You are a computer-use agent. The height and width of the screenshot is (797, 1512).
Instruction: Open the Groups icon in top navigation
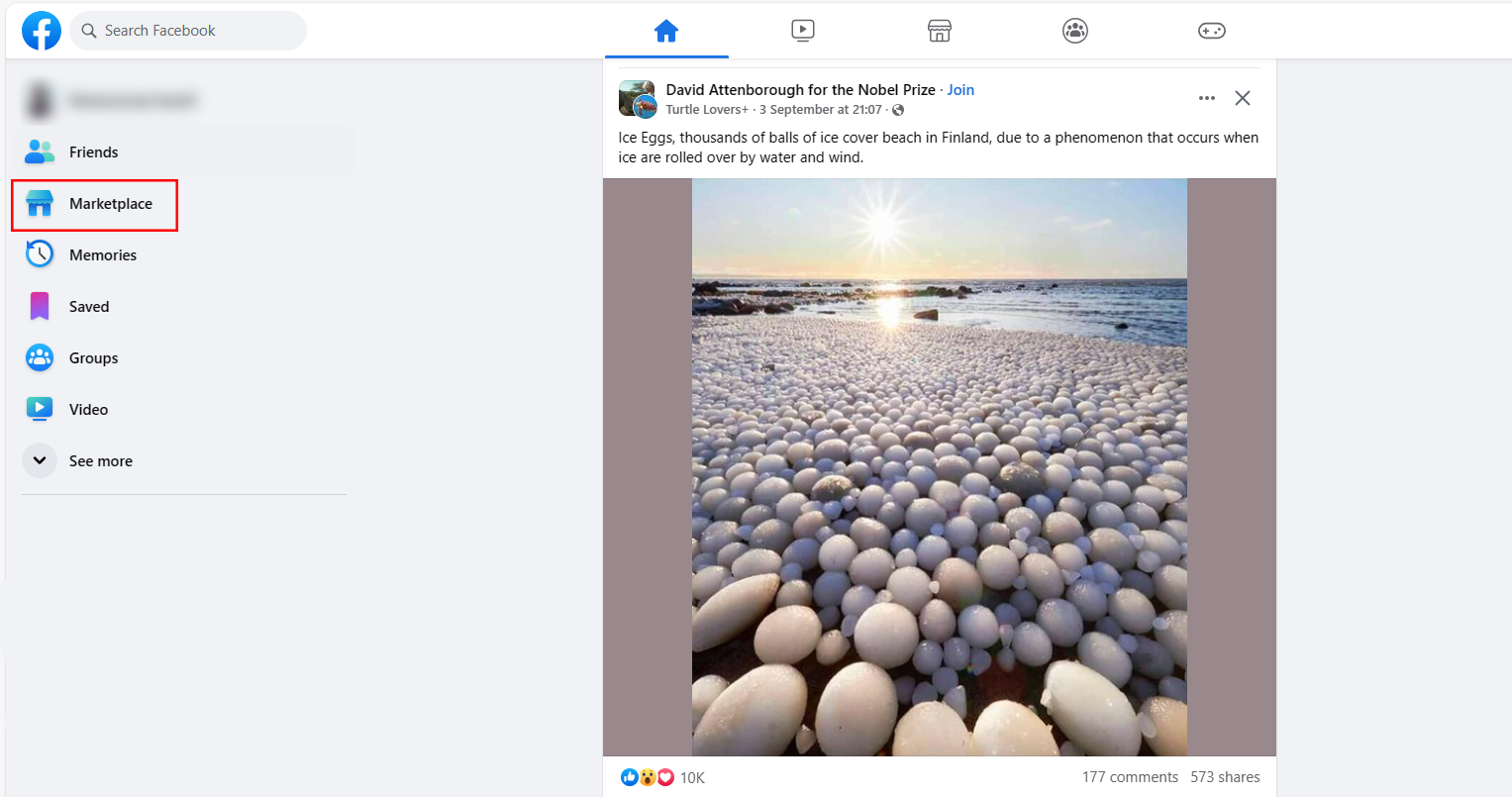pos(1075,31)
